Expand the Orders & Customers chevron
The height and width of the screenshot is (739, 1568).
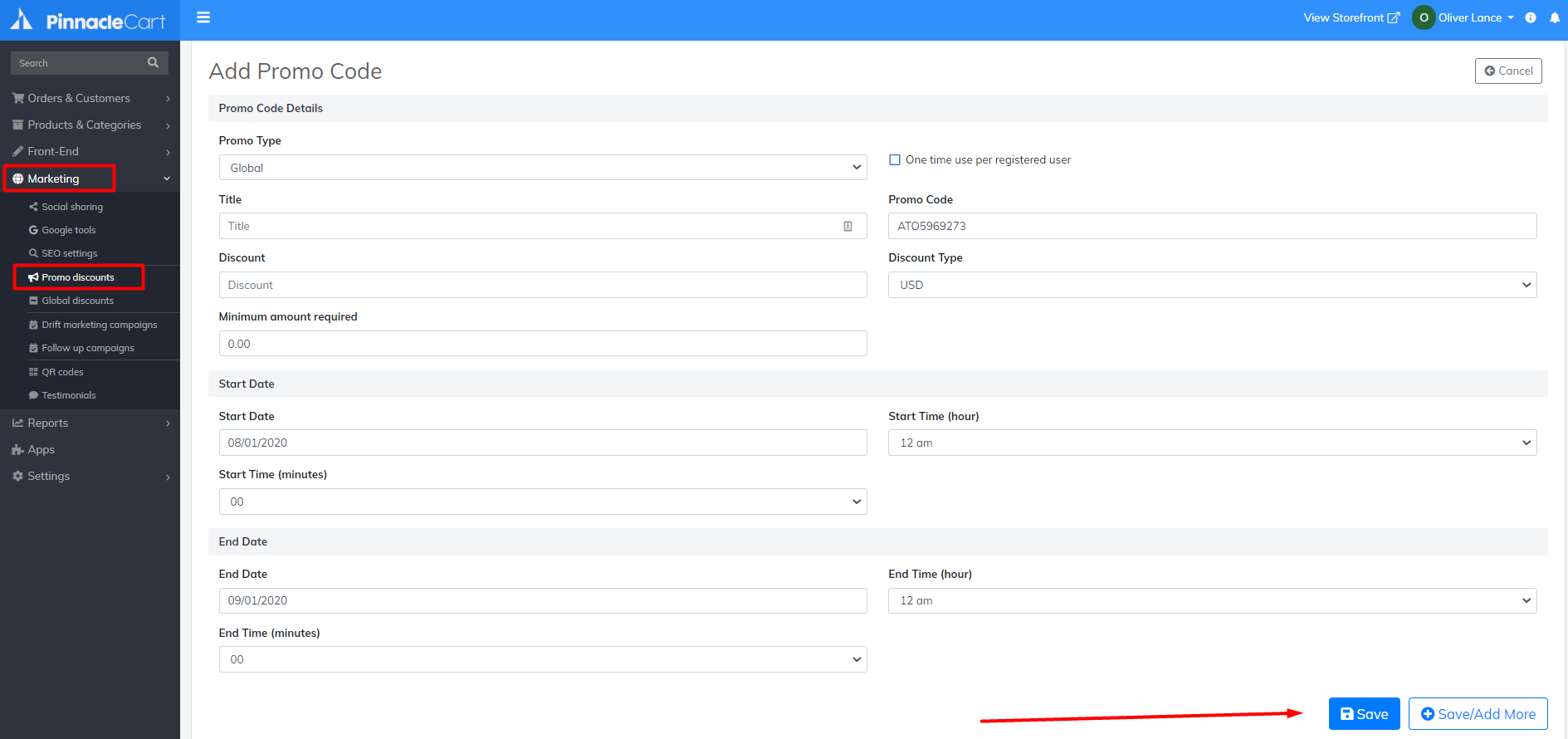[x=168, y=99]
